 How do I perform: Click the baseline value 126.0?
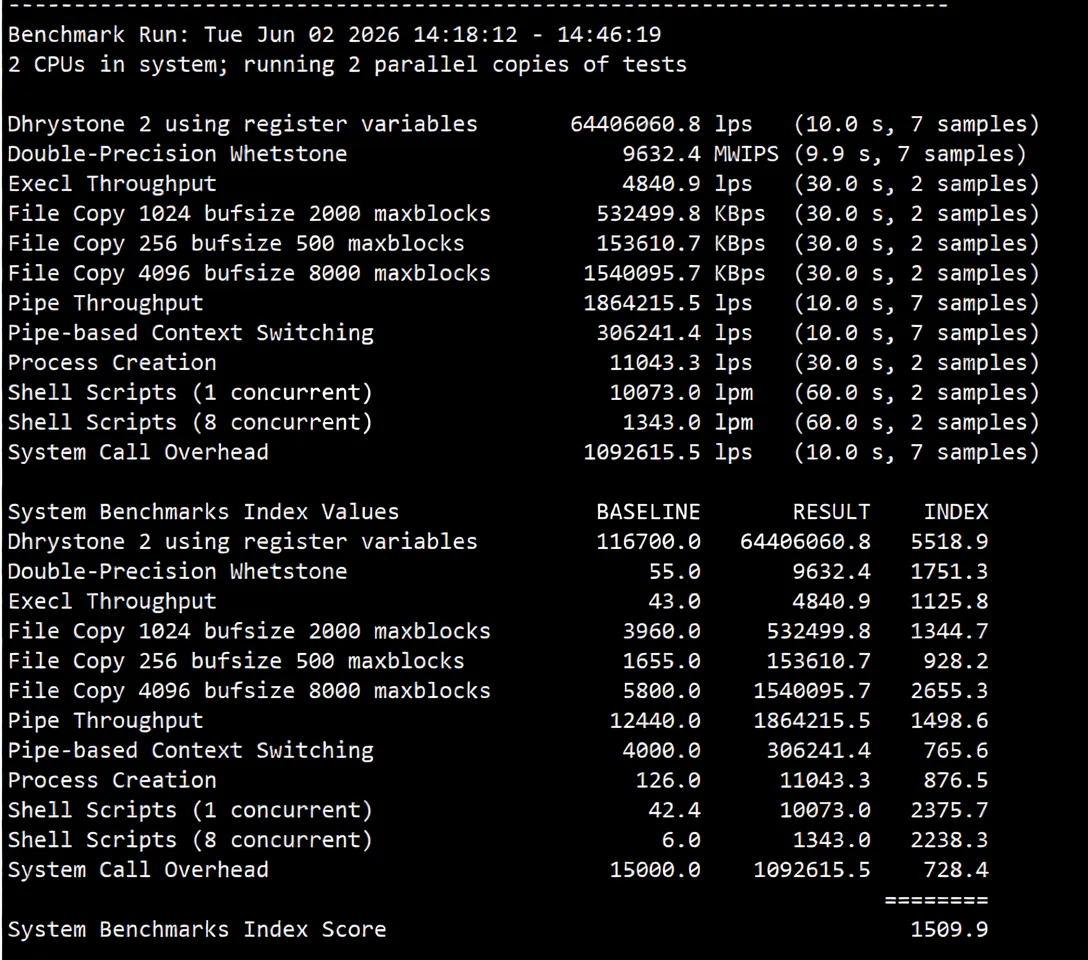[x=668, y=780]
